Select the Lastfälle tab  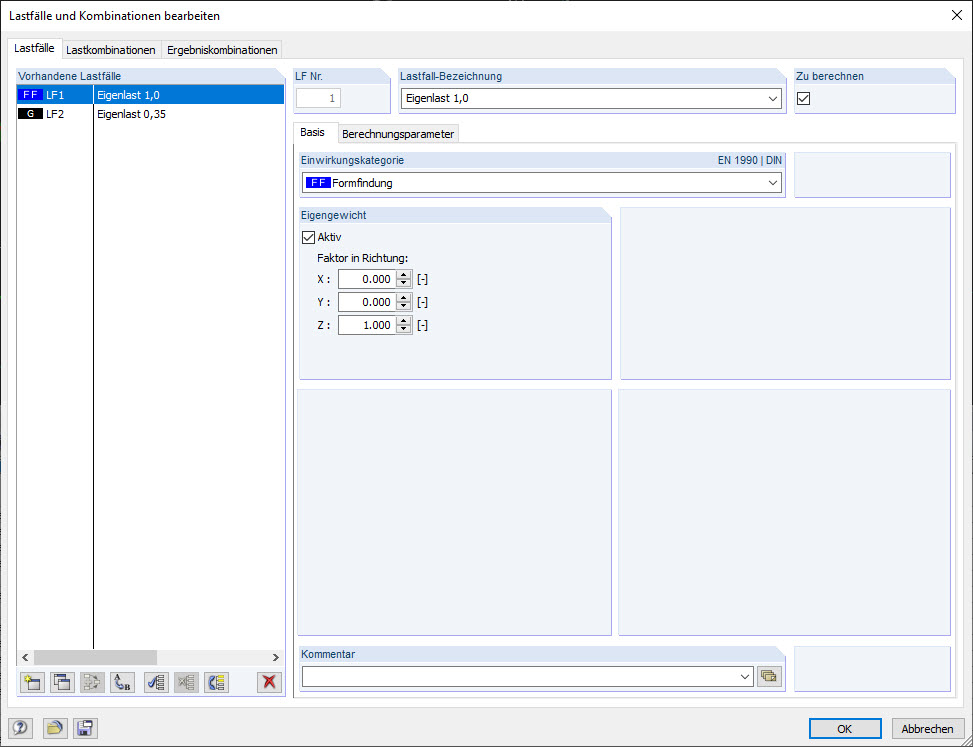tap(34, 48)
